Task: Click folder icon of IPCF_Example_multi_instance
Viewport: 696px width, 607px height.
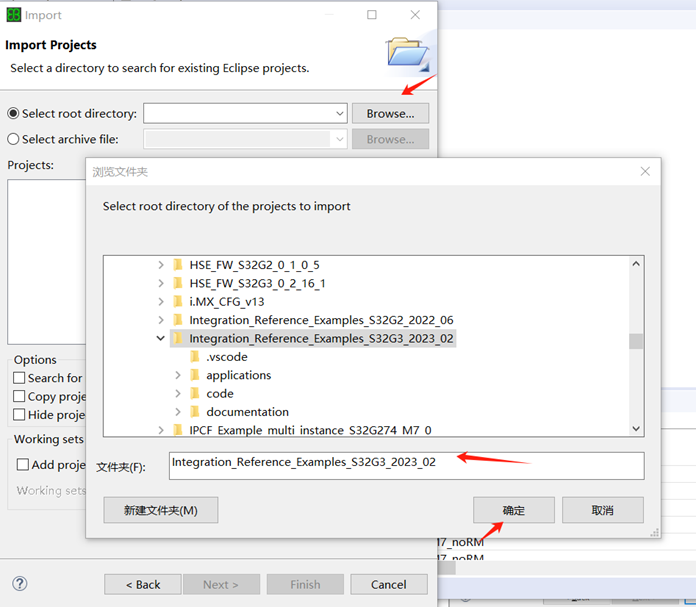Action: (178, 430)
